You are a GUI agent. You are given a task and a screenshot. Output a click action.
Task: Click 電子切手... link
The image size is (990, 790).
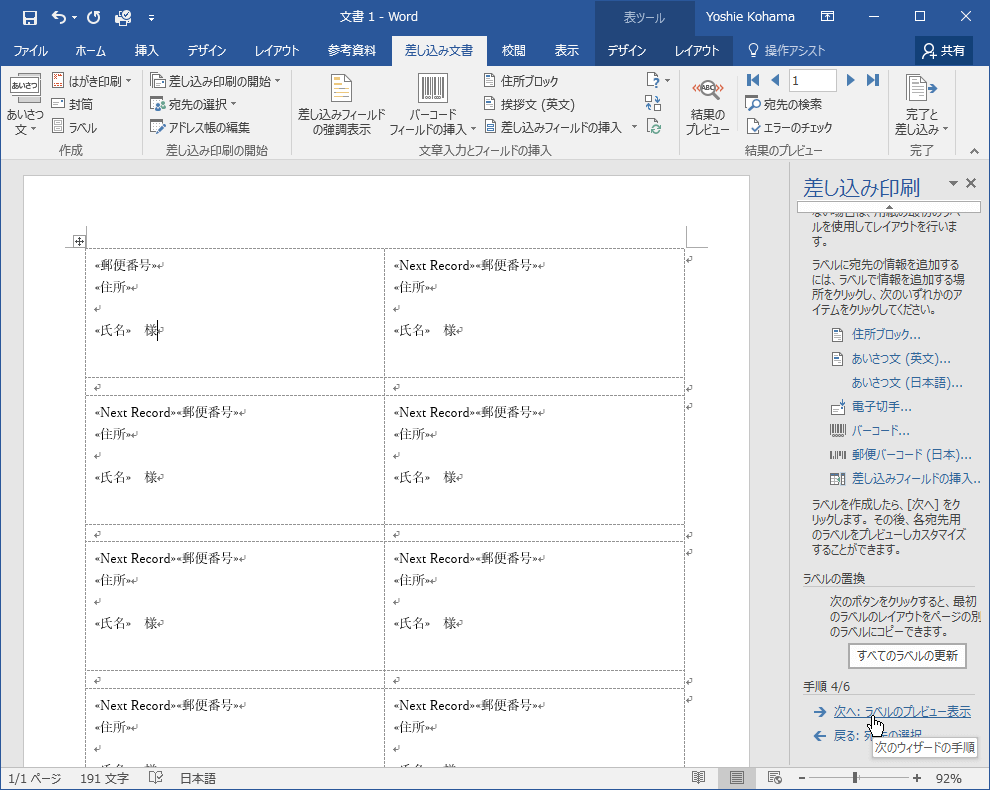881,407
